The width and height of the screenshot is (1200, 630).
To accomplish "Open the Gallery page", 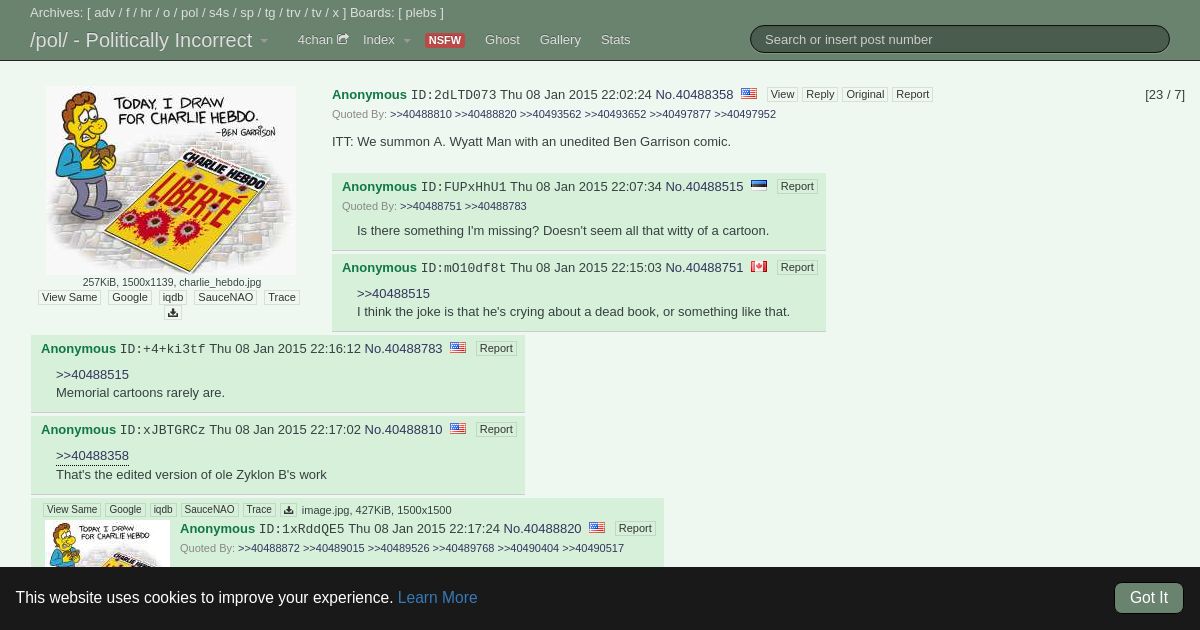I will click(x=560, y=40).
